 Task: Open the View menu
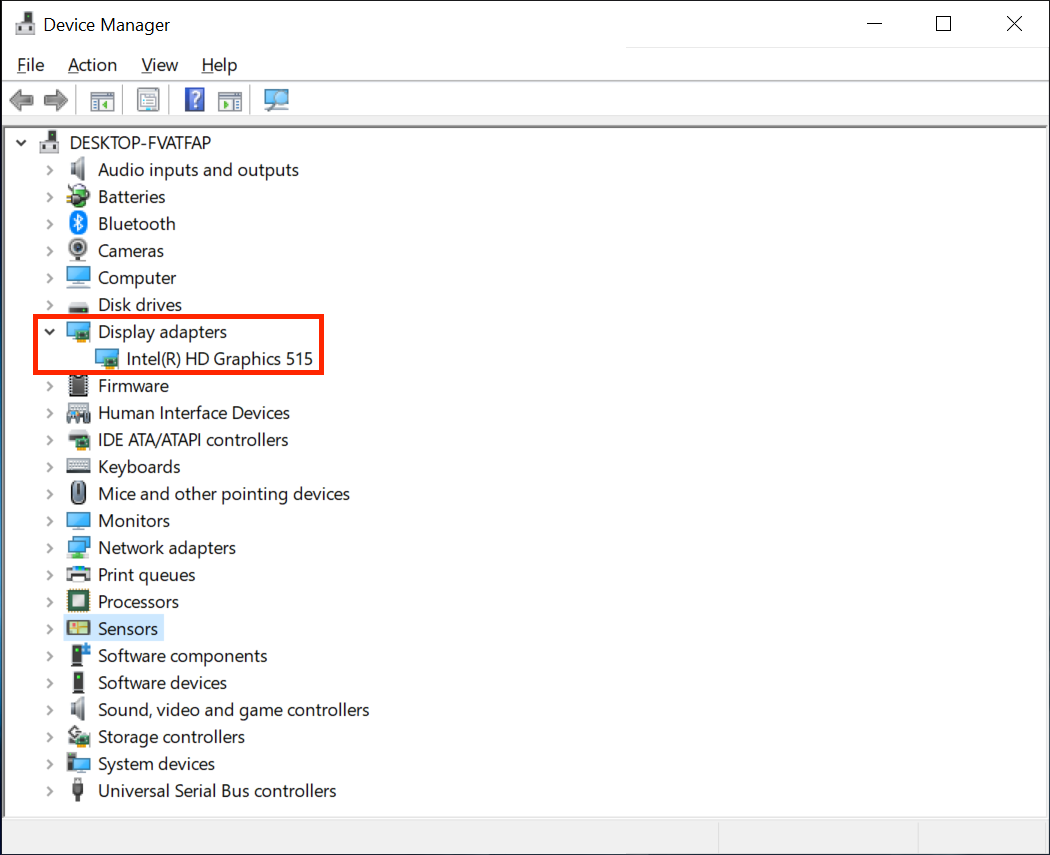tap(159, 65)
